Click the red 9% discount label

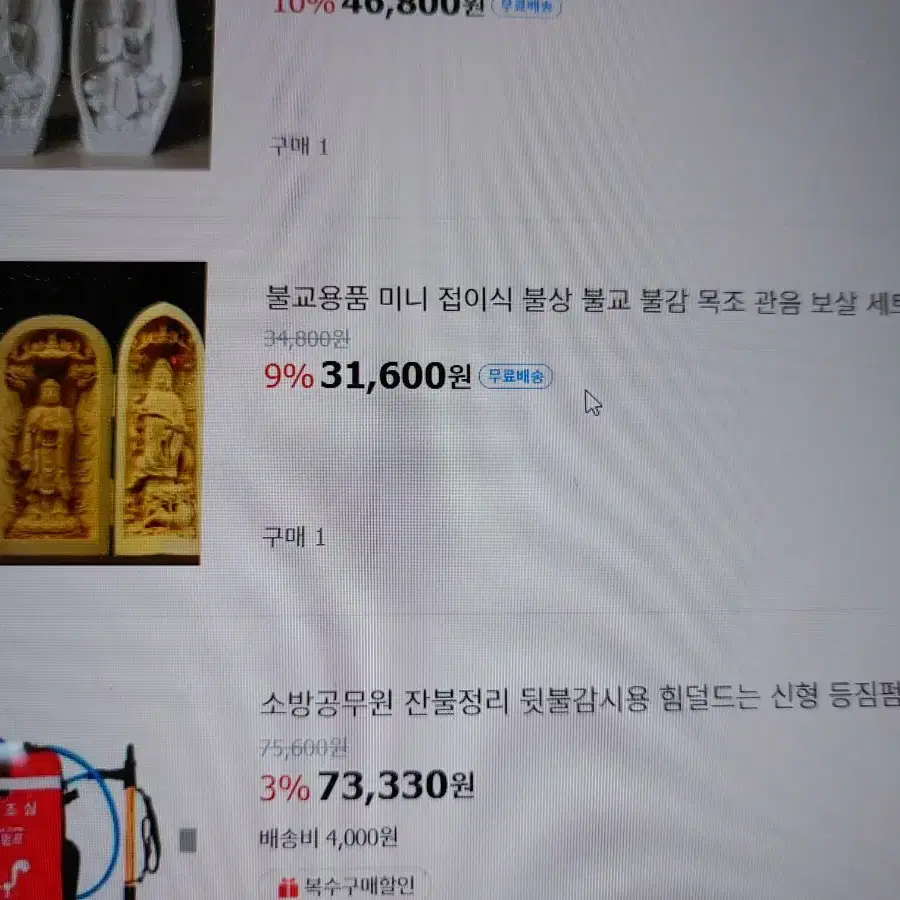pos(289,377)
